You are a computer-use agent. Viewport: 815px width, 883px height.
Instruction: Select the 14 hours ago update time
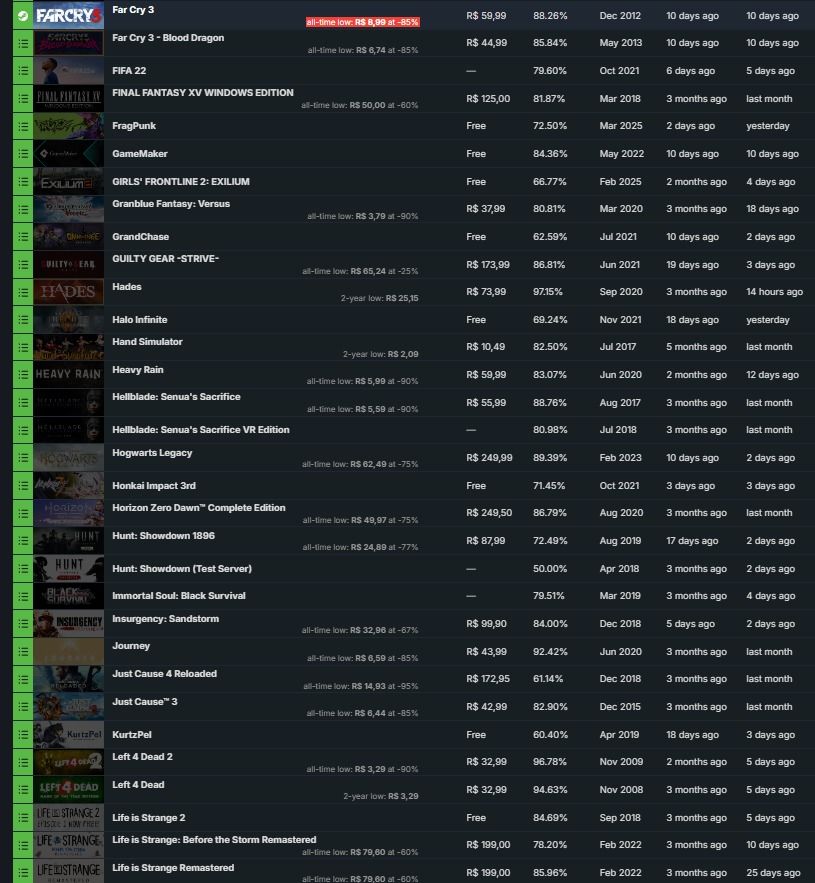[774, 292]
